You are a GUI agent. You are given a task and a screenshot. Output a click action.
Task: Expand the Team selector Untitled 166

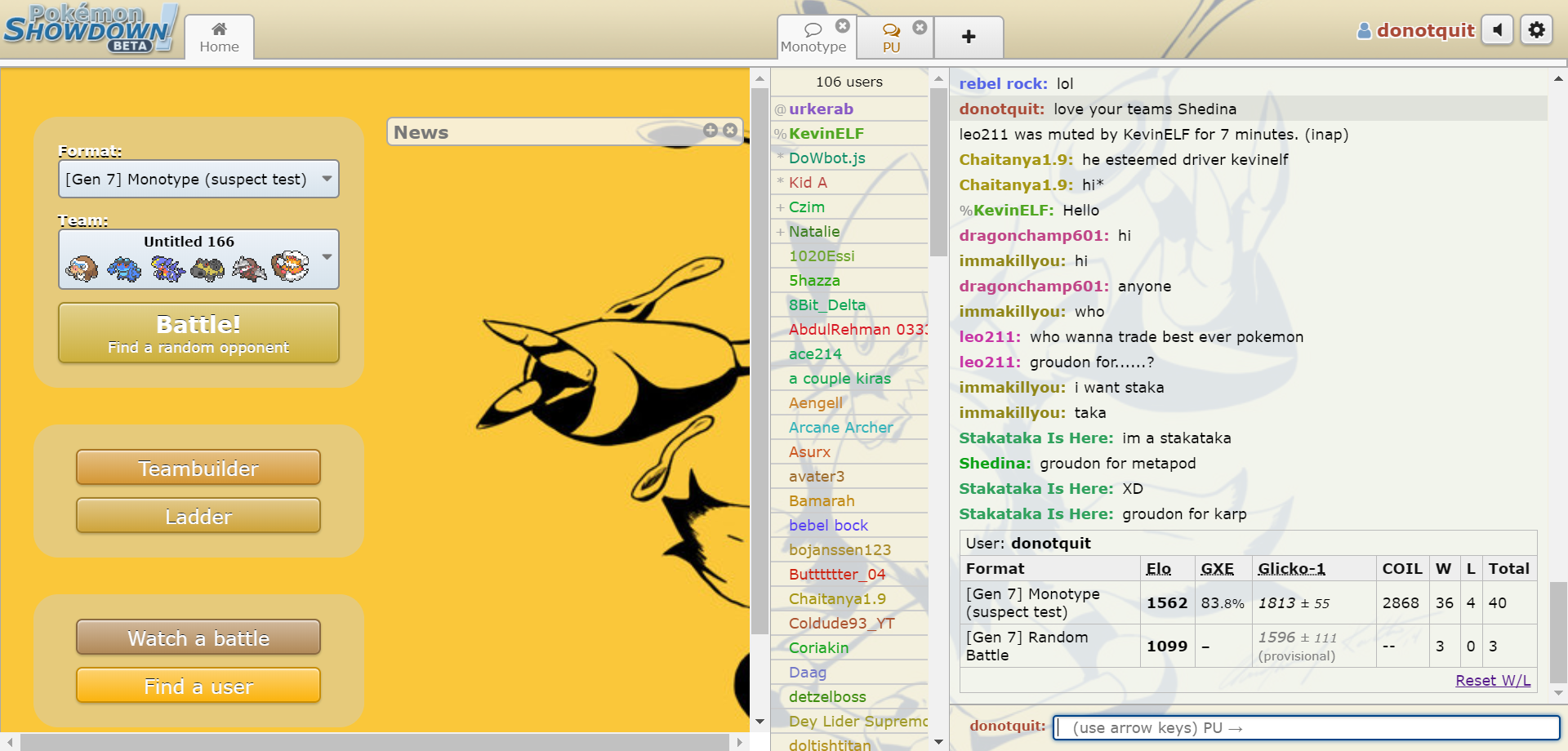pyautogui.click(x=198, y=259)
